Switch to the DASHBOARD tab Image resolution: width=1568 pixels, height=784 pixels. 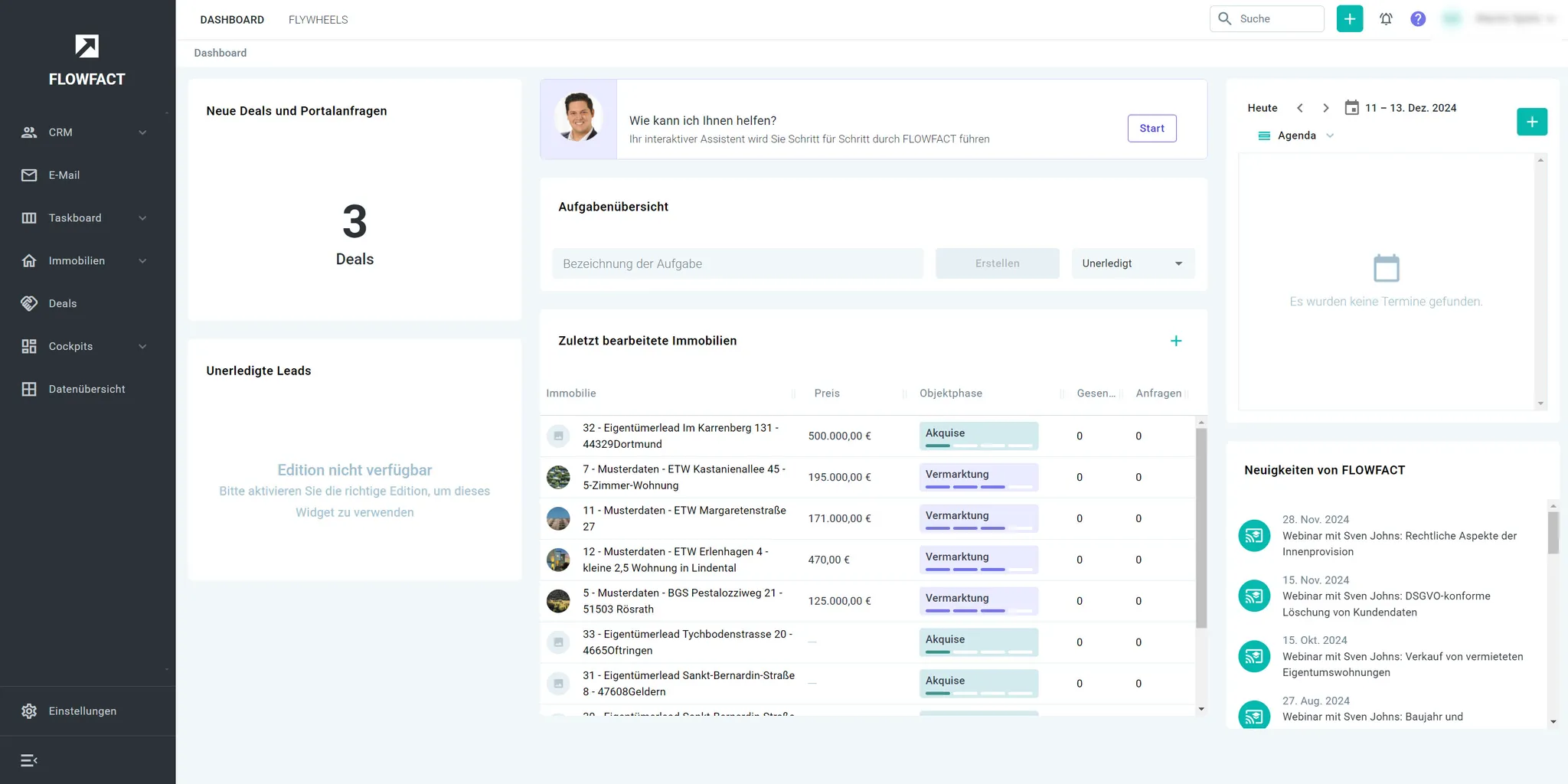pyautogui.click(x=232, y=20)
